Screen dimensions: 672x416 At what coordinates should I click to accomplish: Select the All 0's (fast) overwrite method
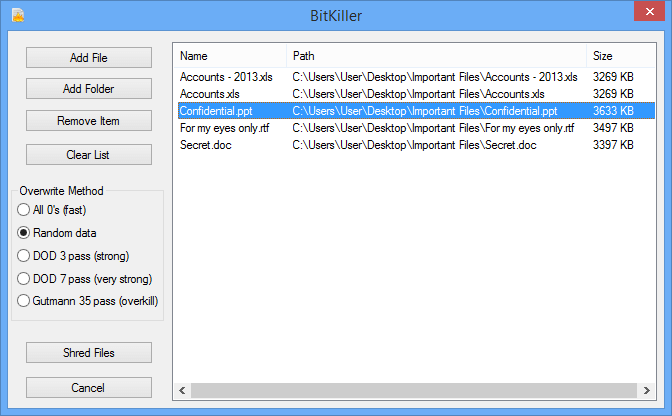pos(24,210)
